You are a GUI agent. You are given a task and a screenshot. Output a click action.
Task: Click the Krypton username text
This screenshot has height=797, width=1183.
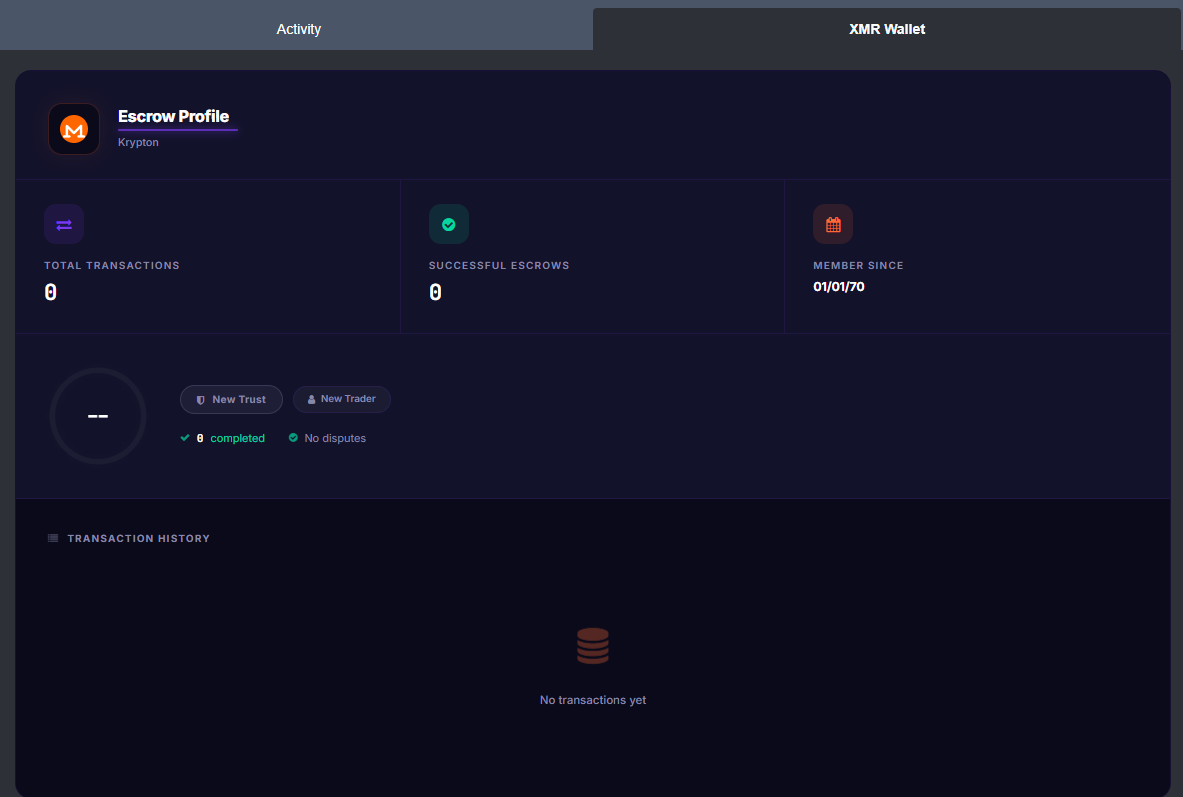(138, 142)
